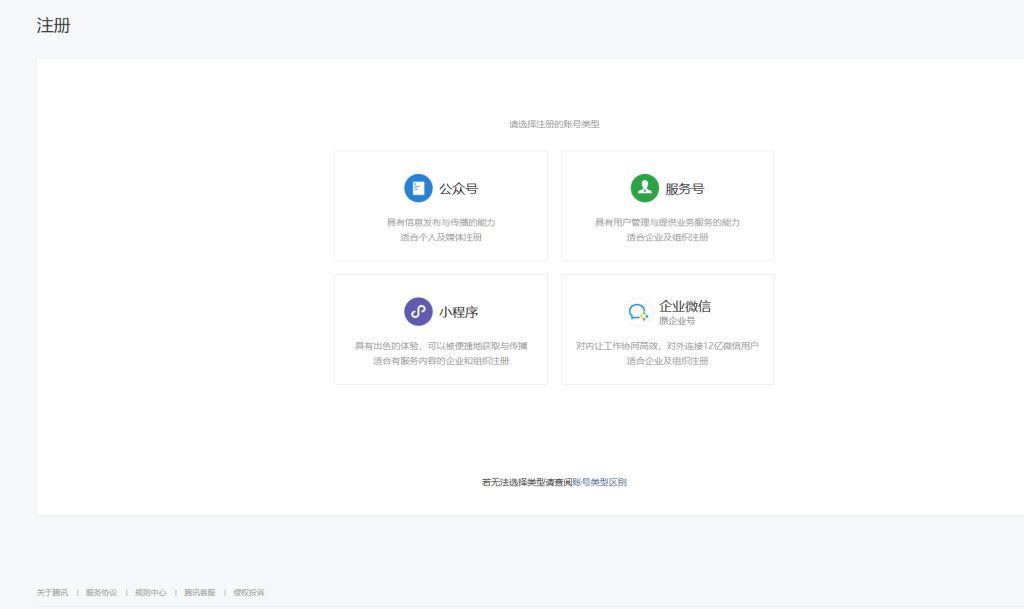Click the 企业微信 chat bubble icon
The image size is (1024, 609).
pyautogui.click(x=638, y=312)
